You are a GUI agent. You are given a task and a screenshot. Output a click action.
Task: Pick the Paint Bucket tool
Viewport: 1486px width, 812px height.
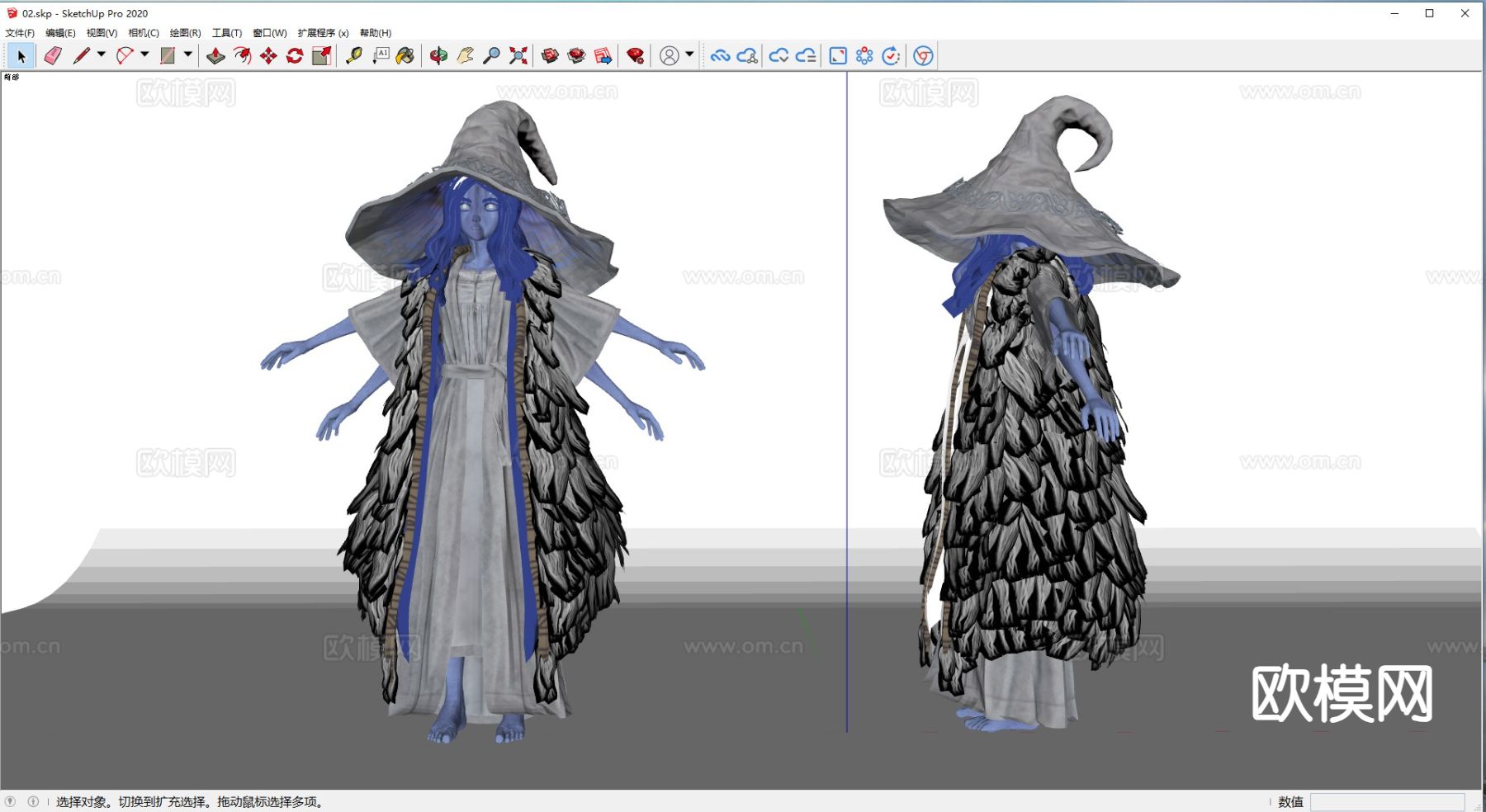coord(405,55)
